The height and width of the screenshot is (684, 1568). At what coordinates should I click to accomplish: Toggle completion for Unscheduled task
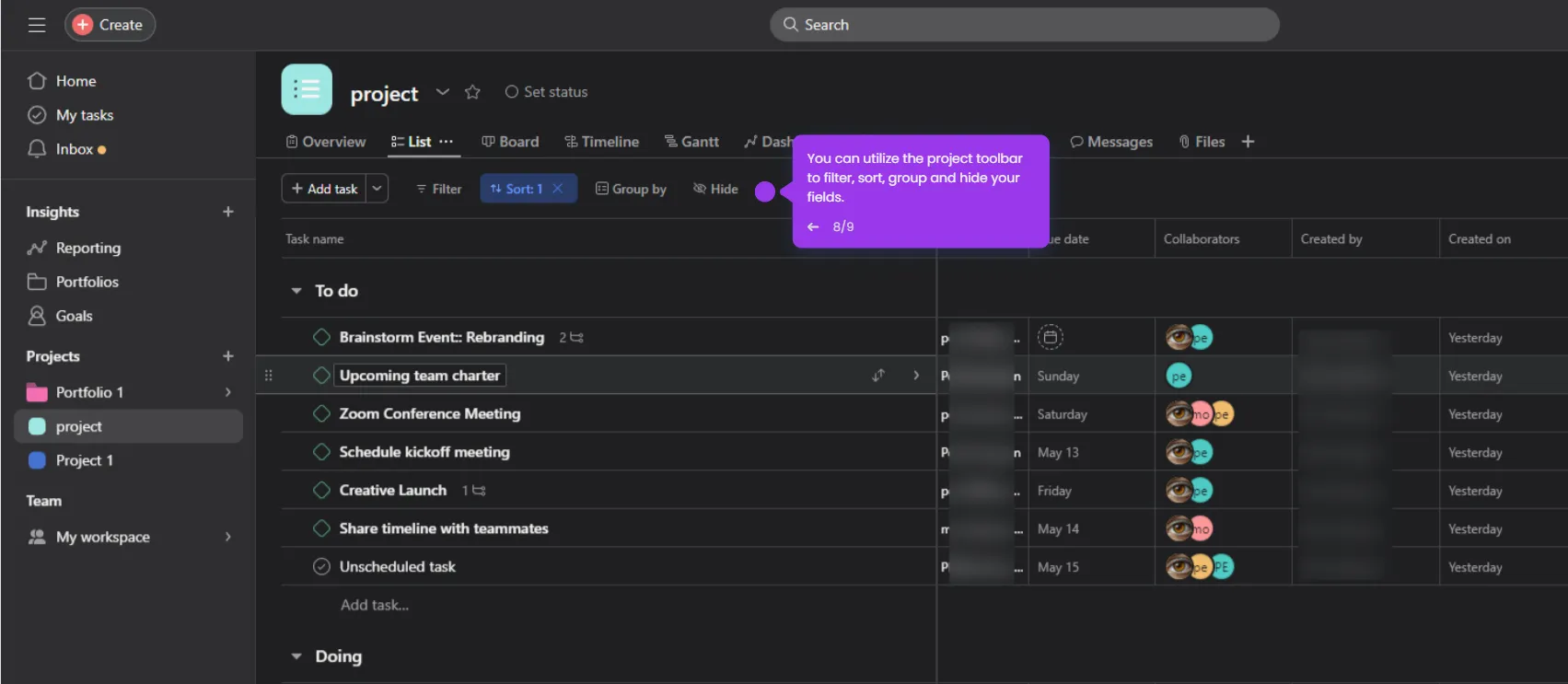321,567
